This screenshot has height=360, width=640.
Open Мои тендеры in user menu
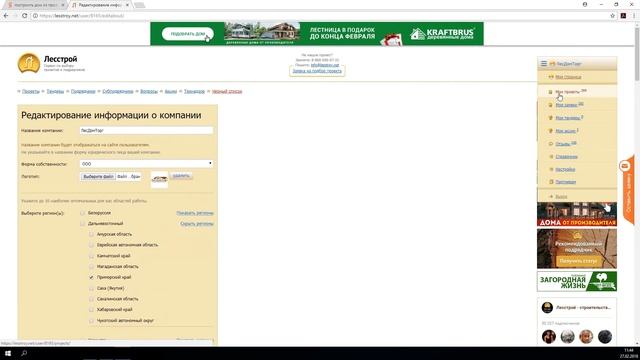567,118
